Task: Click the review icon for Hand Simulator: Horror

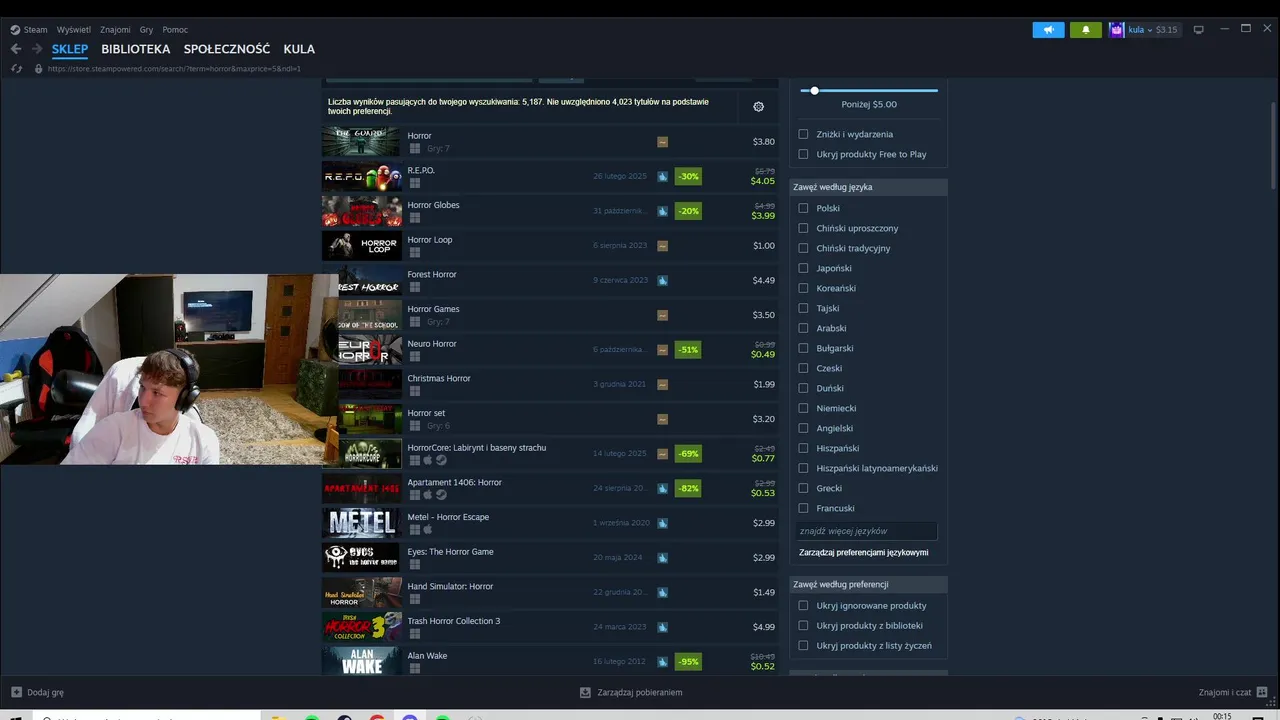Action: (x=662, y=592)
